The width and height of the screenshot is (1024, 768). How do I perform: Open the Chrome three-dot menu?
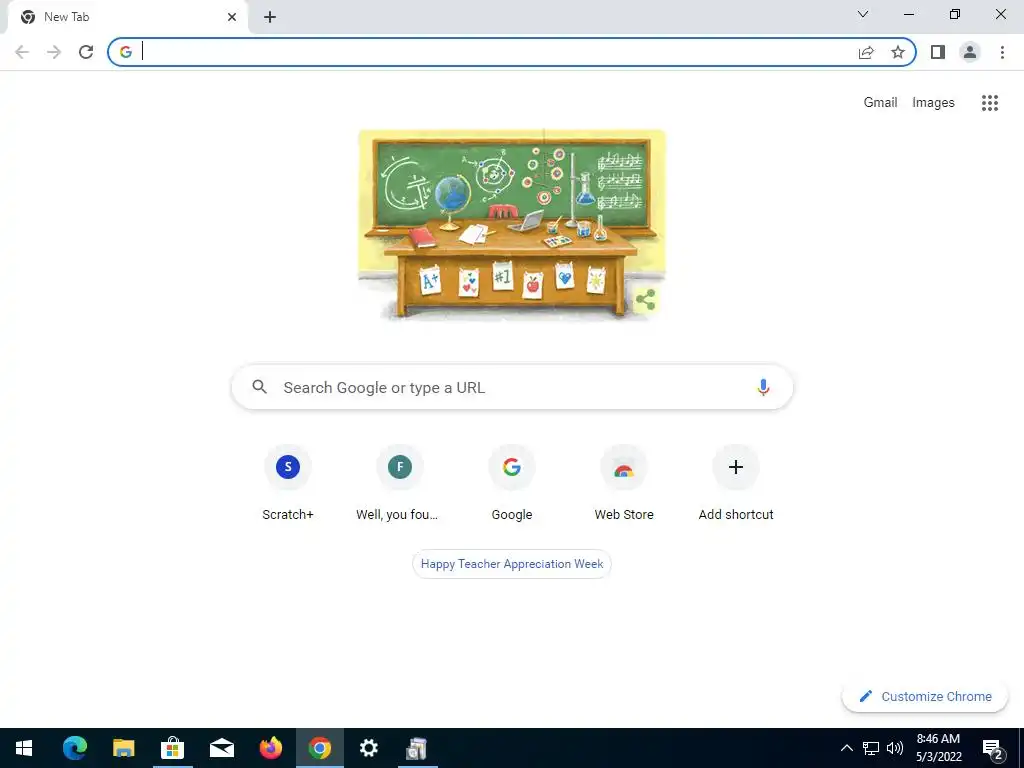1002,52
